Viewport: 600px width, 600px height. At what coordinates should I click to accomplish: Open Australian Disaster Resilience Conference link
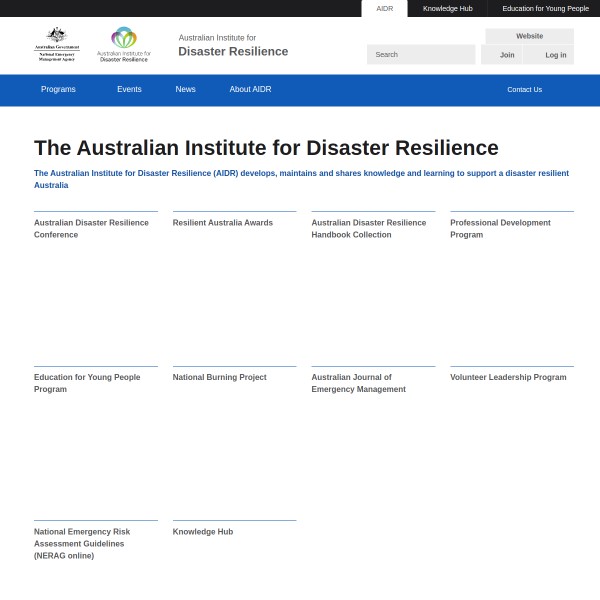pyautogui.click(x=91, y=228)
